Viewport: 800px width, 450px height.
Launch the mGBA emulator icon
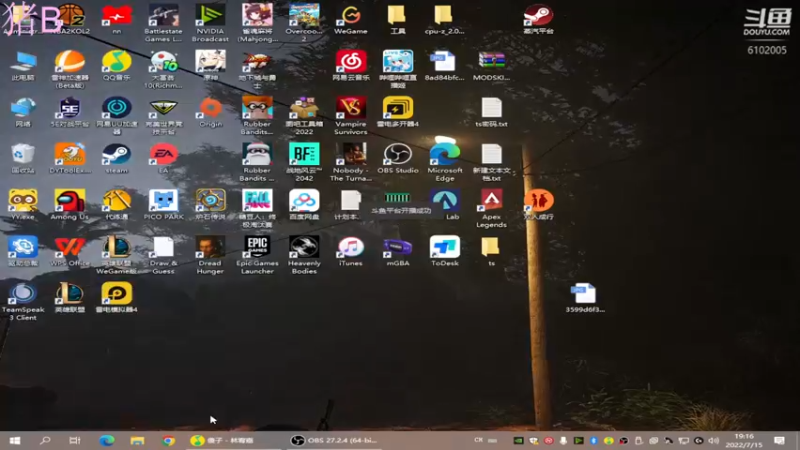[x=397, y=252]
